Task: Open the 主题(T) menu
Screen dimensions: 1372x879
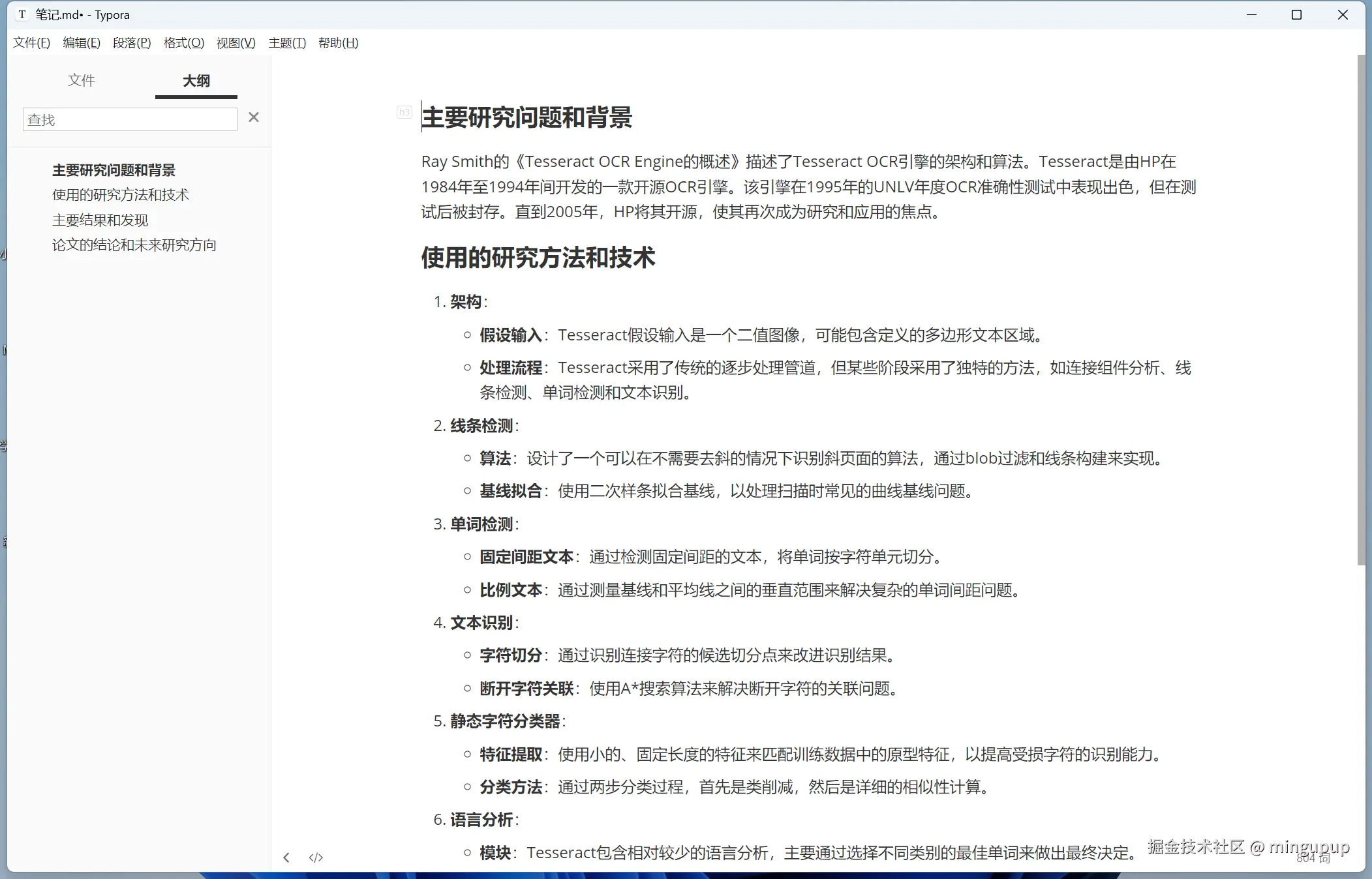Action: click(287, 42)
